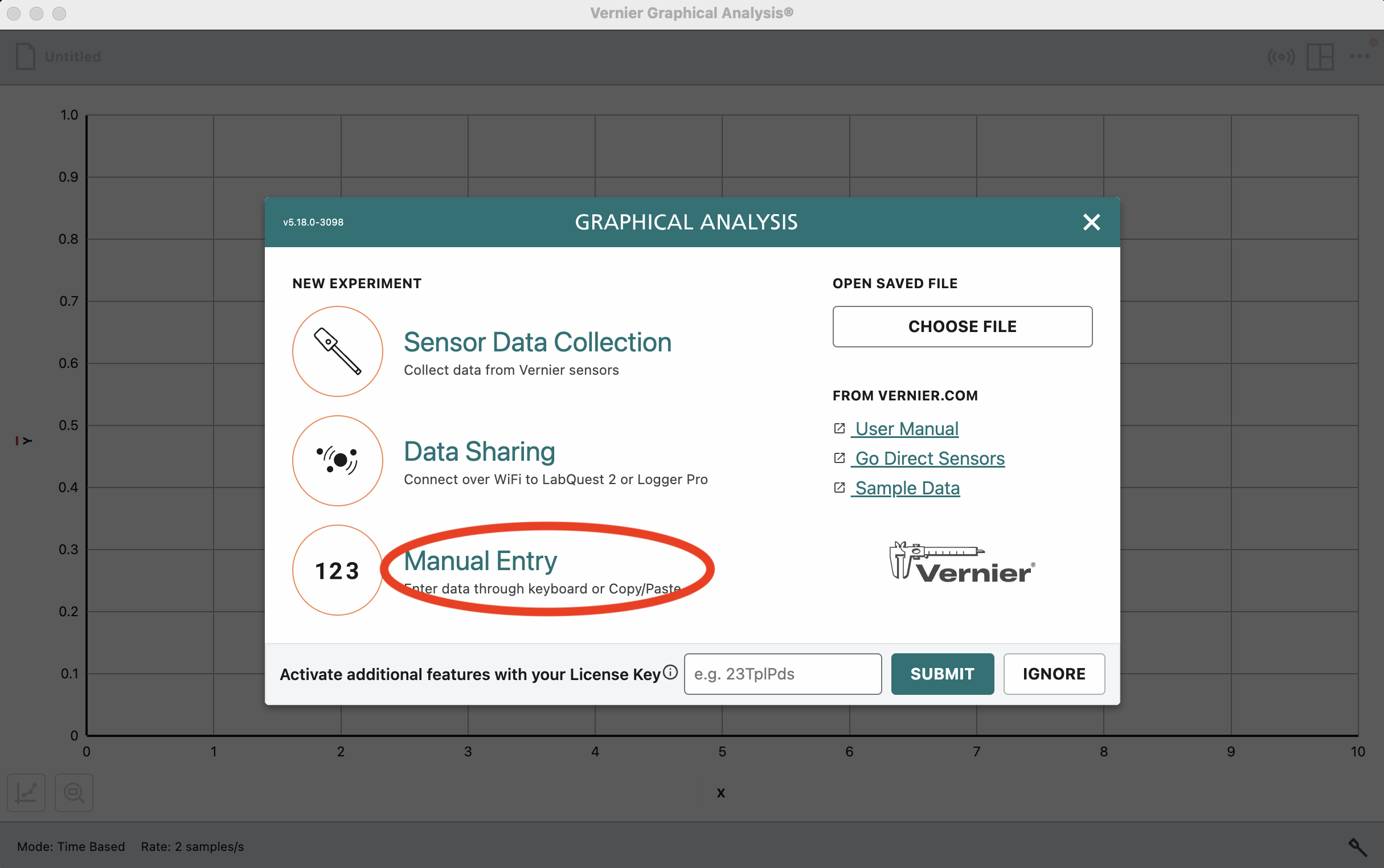Screen dimensions: 1384x868
Task: Open Sensor Data Collection experiment
Action: pyautogui.click(x=537, y=342)
